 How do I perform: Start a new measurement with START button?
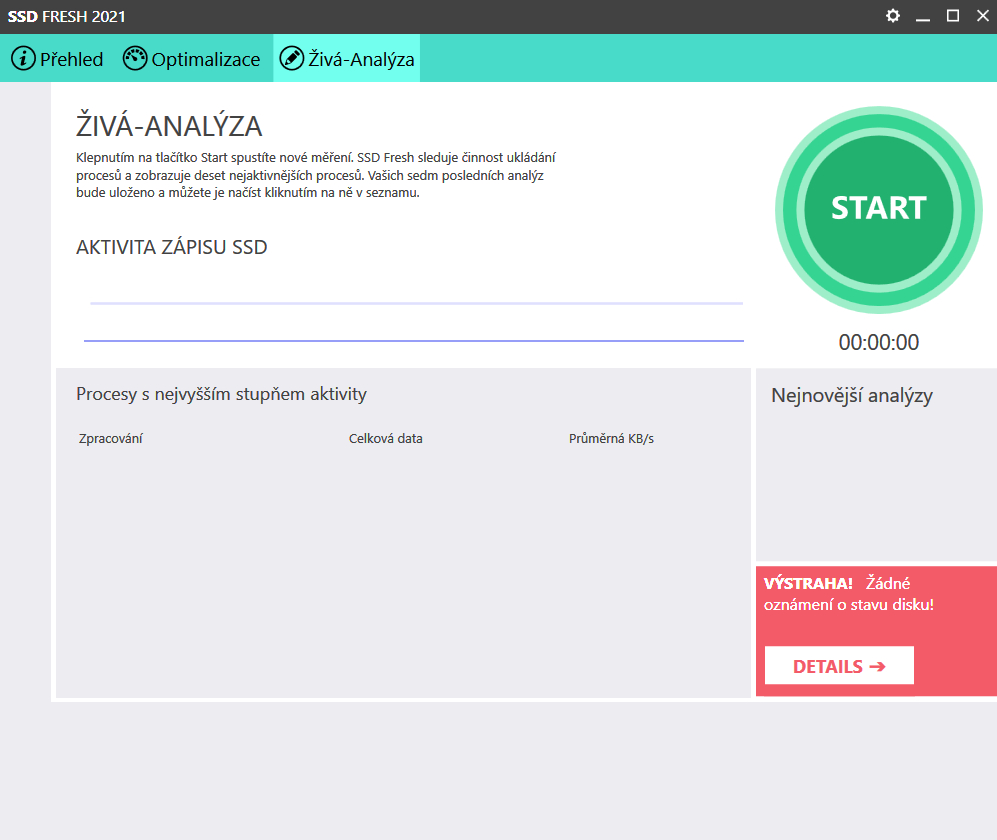(879, 209)
